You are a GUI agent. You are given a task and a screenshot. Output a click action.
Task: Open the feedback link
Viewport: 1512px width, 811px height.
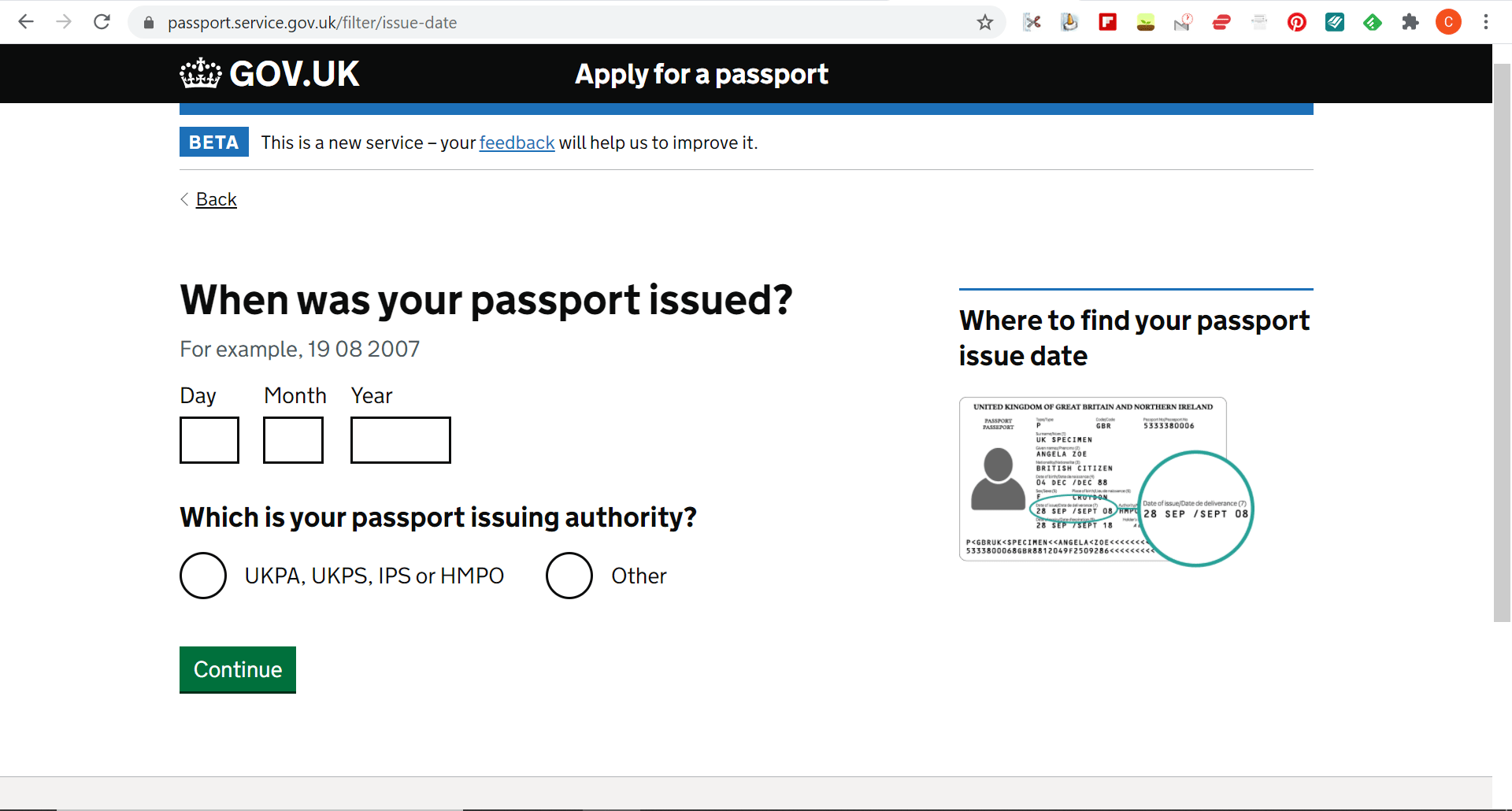[x=517, y=143]
